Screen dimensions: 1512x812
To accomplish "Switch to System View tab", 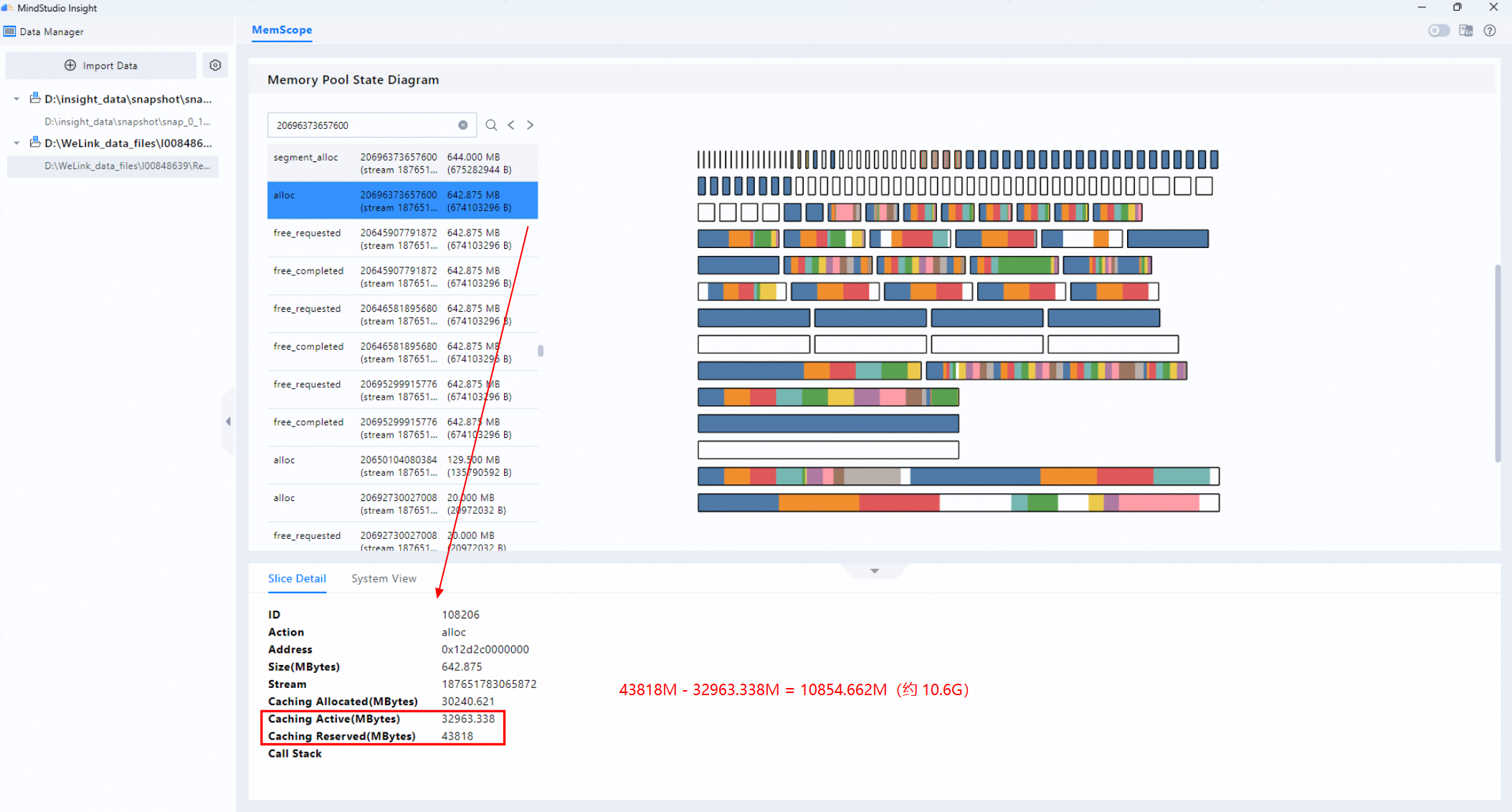I will (384, 578).
